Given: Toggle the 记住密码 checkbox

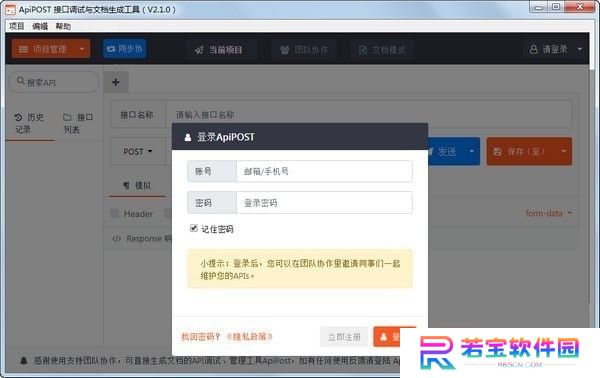Looking at the screenshot, I should coord(194,228).
